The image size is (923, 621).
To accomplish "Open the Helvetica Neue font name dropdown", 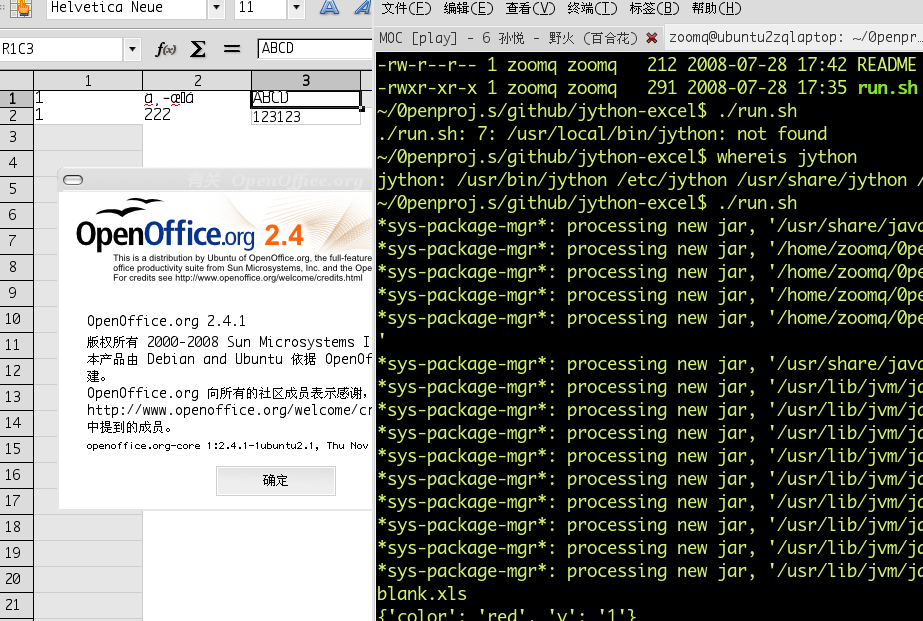I will point(216,9).
